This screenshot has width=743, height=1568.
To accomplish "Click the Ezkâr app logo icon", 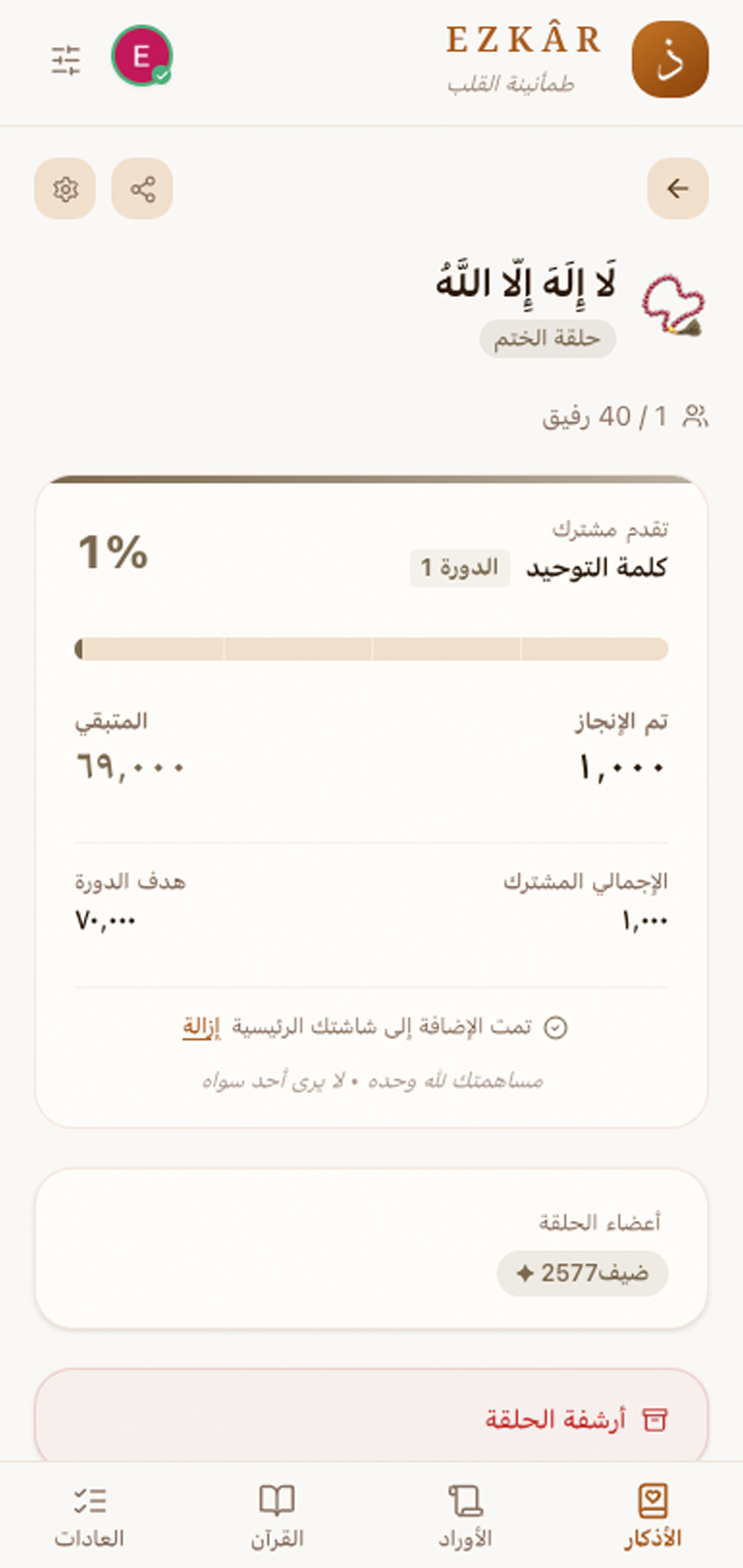I will pos(670,60).
